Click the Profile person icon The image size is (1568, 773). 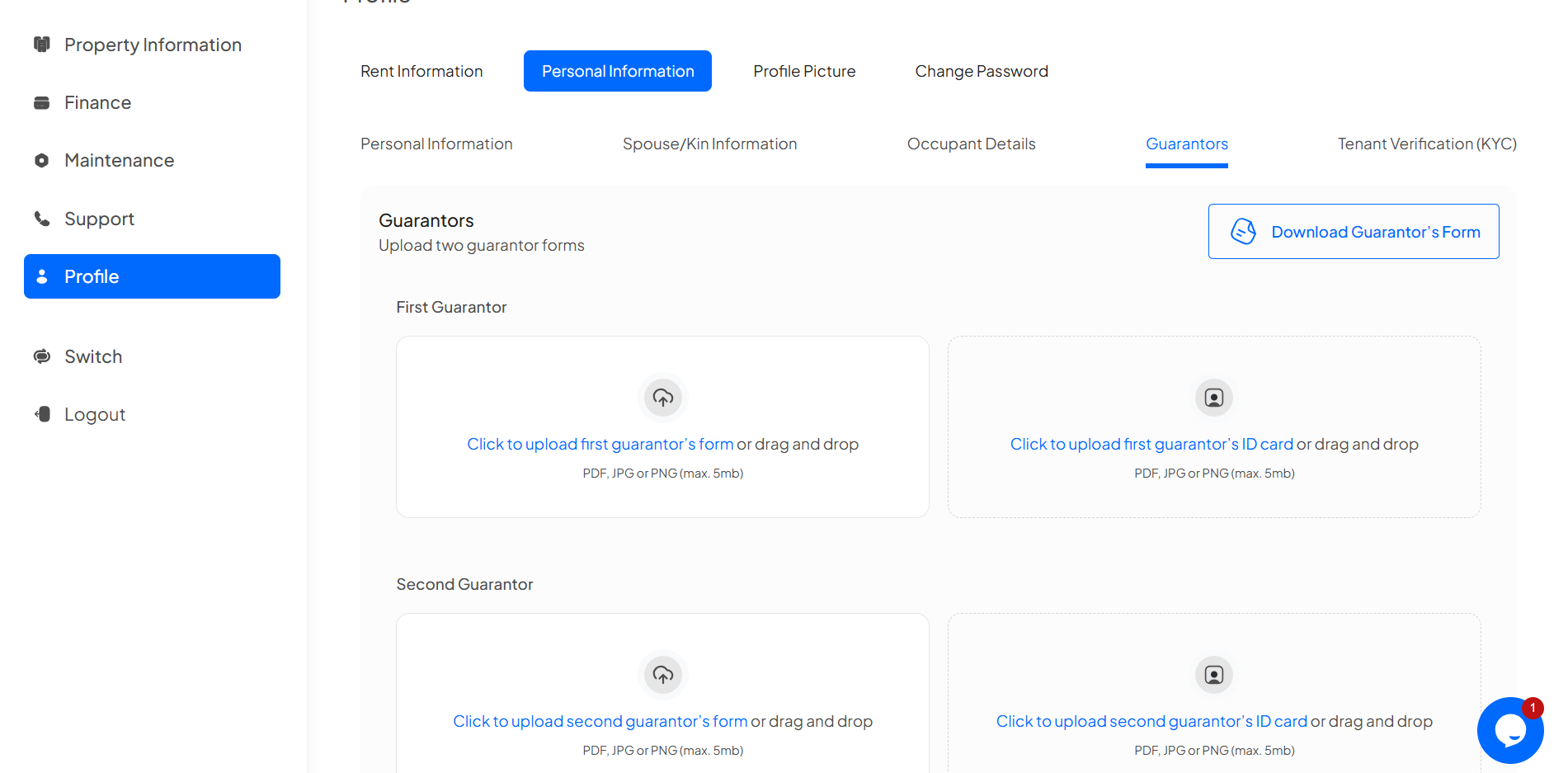41,276
